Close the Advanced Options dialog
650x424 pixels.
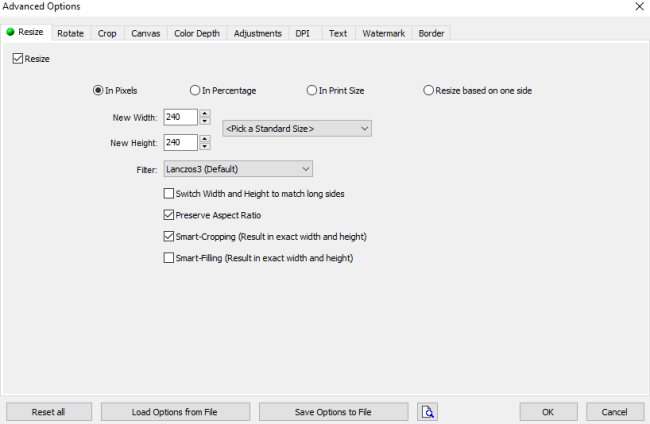[x=639, y=7]
